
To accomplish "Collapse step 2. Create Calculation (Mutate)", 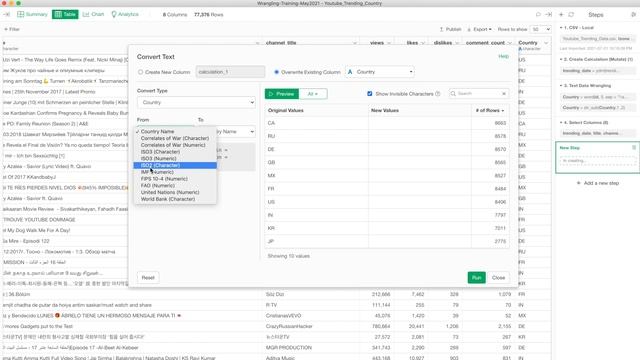I will pyautogui.click(x=561, y=59).
